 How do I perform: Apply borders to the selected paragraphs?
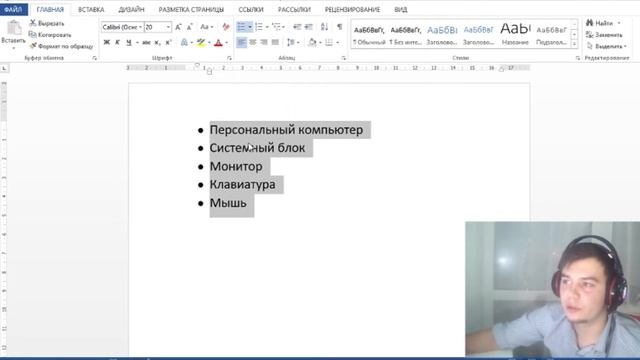[329, 42]
